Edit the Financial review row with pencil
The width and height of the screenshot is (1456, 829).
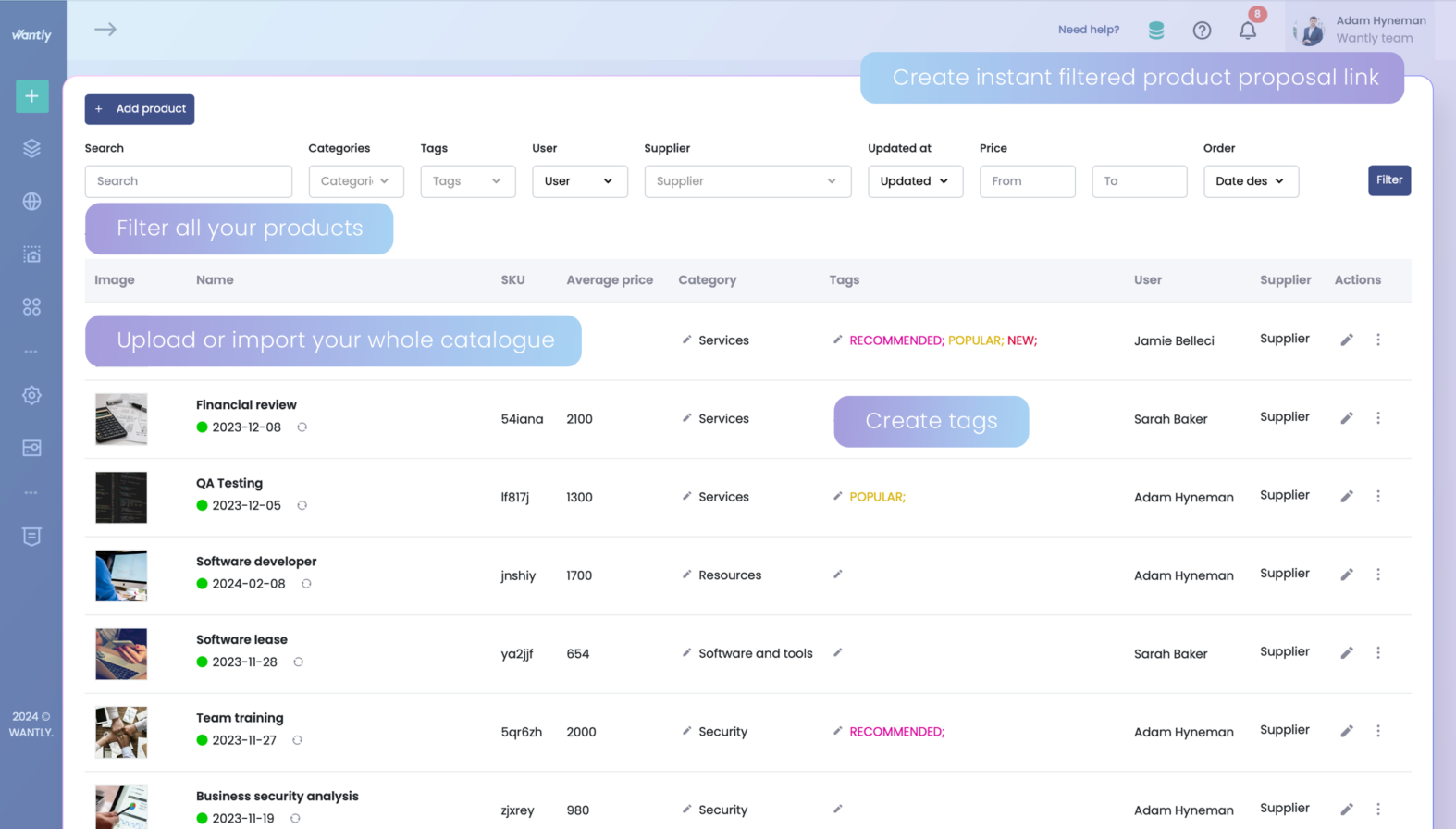1347,418
